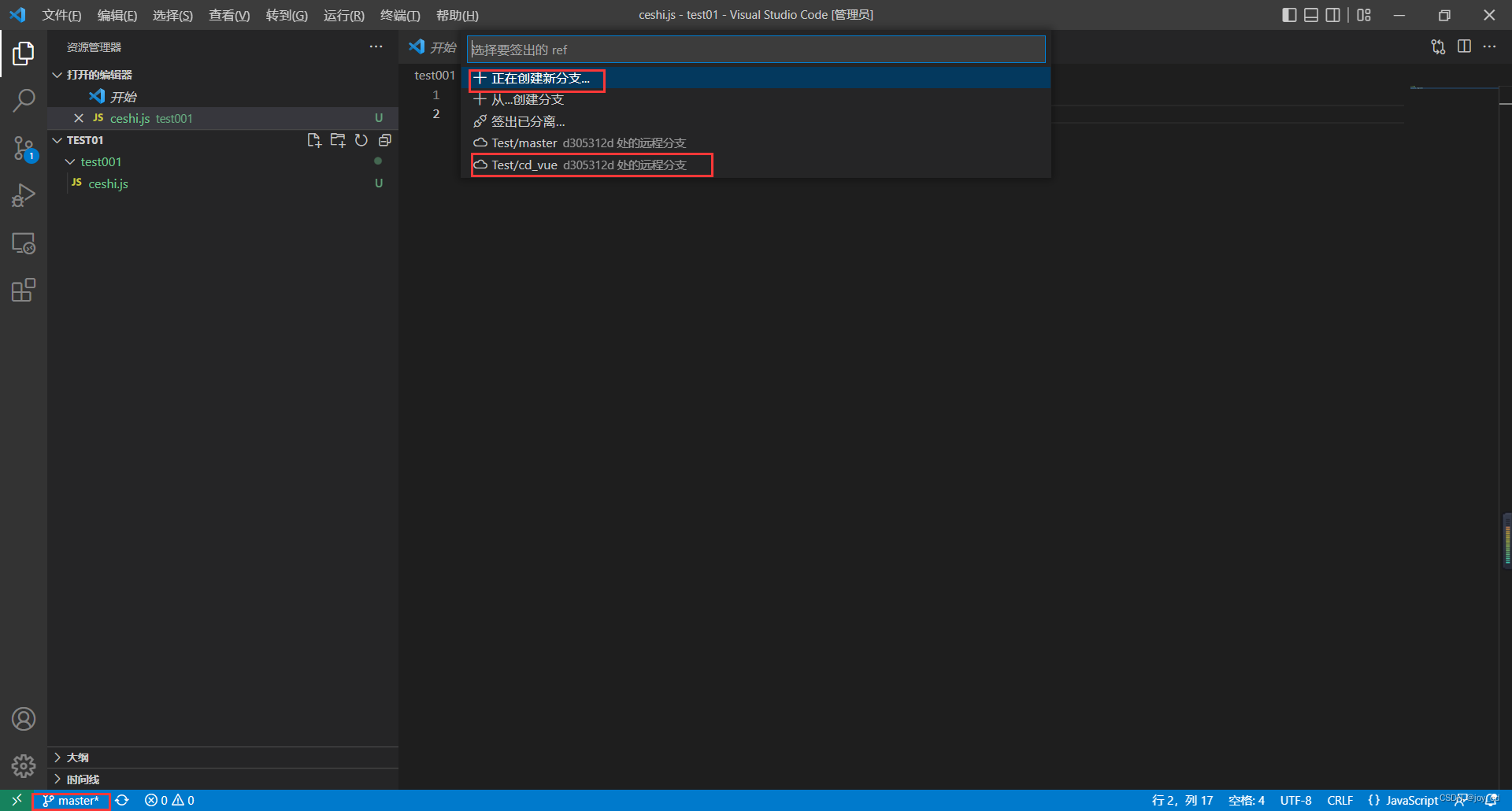
Task: Close the ceshi.js open editor entry
Action: click(x=79, y=118)
